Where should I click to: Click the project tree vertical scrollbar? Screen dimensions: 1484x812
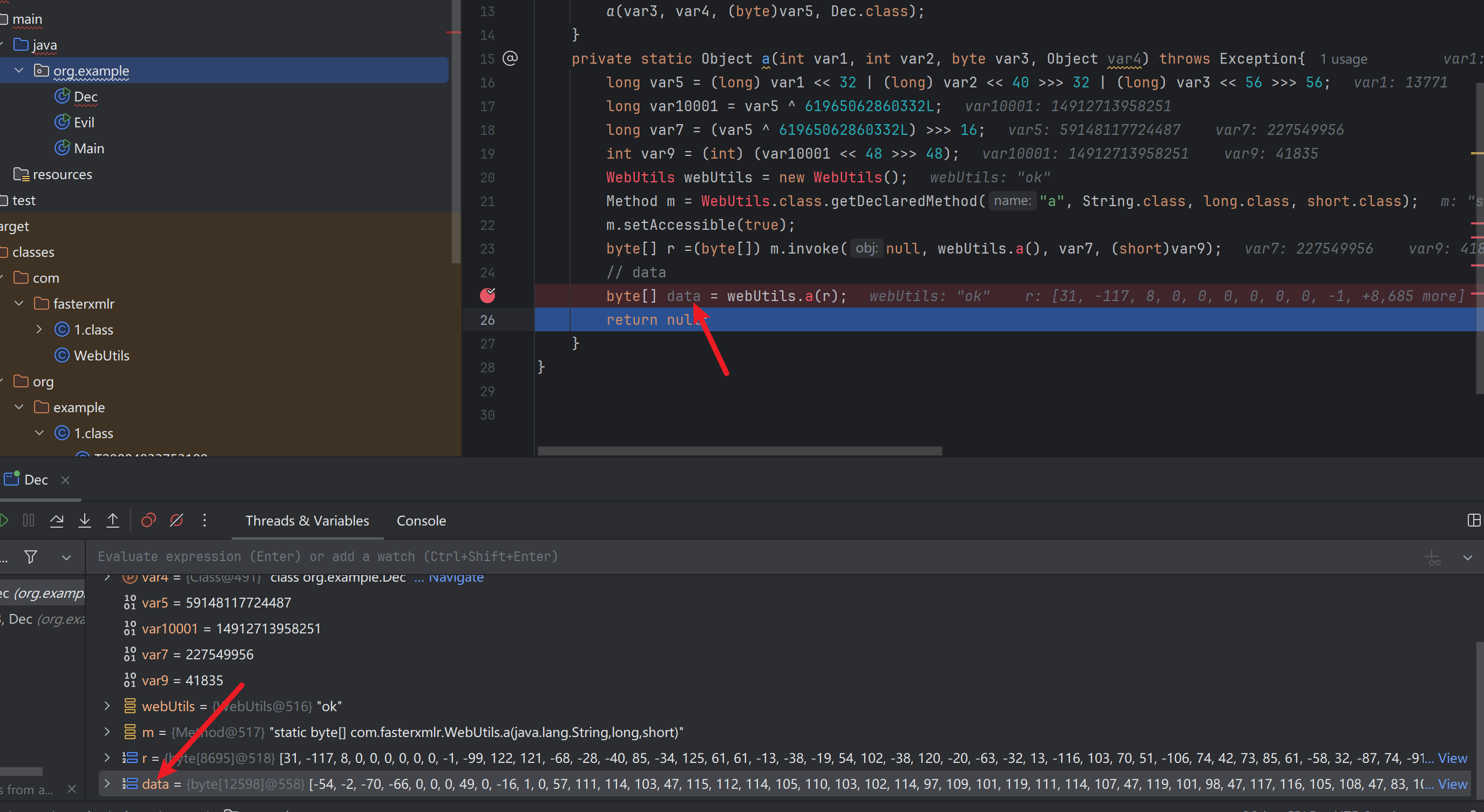456,131
